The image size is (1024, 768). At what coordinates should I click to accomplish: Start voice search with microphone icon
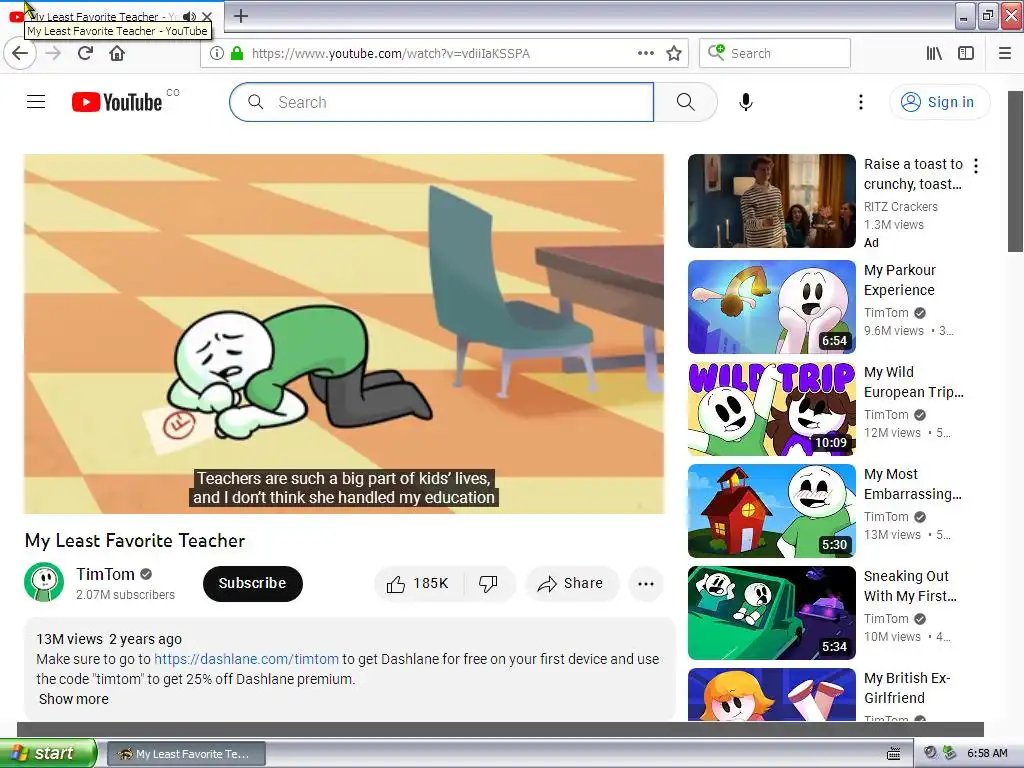click(x=746, y=102)
